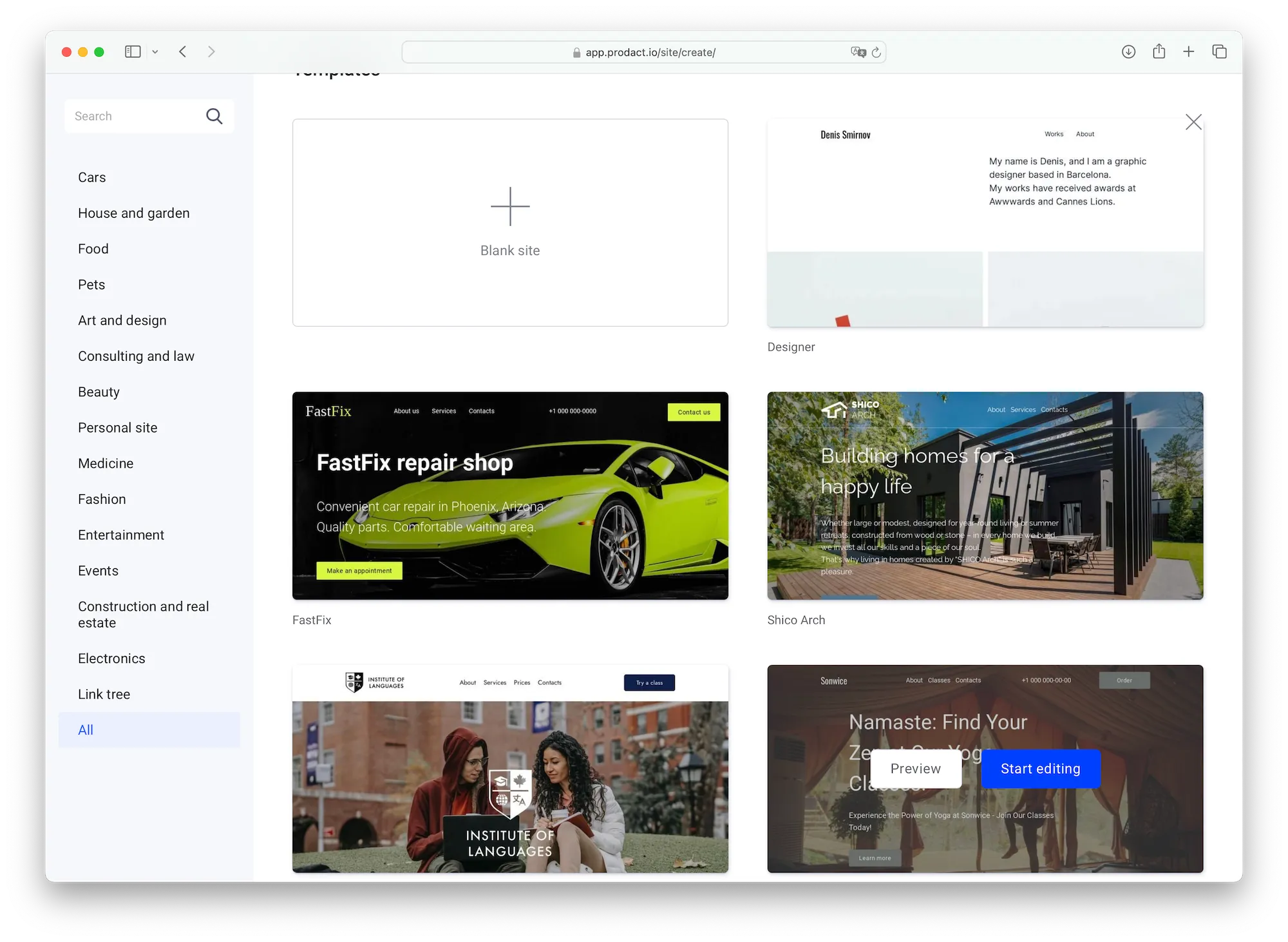1288x942 pixels.
Task: Show the tab overview
Action: (1220, 52)
